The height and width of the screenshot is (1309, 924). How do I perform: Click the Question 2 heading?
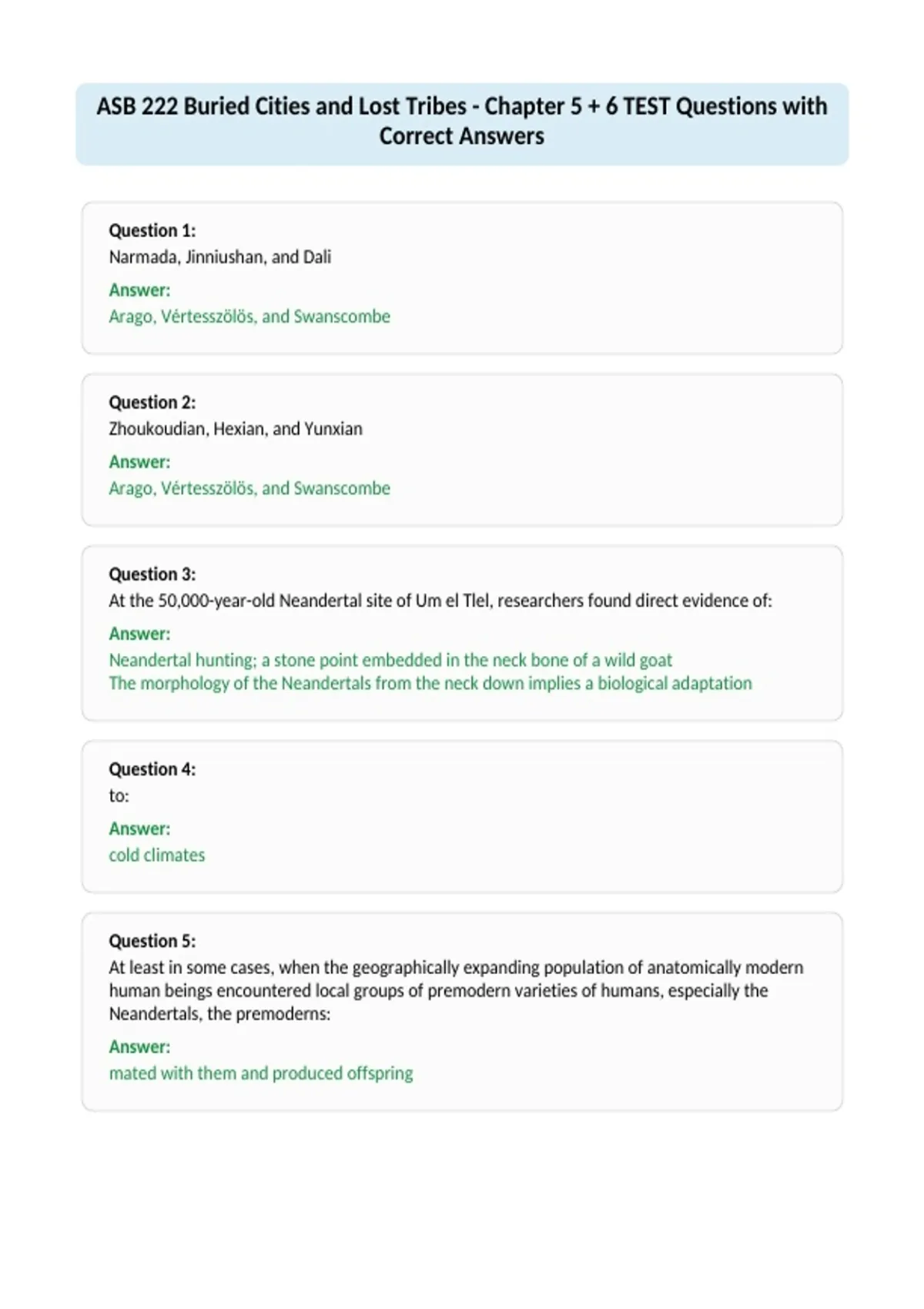[x=152, y=402]
